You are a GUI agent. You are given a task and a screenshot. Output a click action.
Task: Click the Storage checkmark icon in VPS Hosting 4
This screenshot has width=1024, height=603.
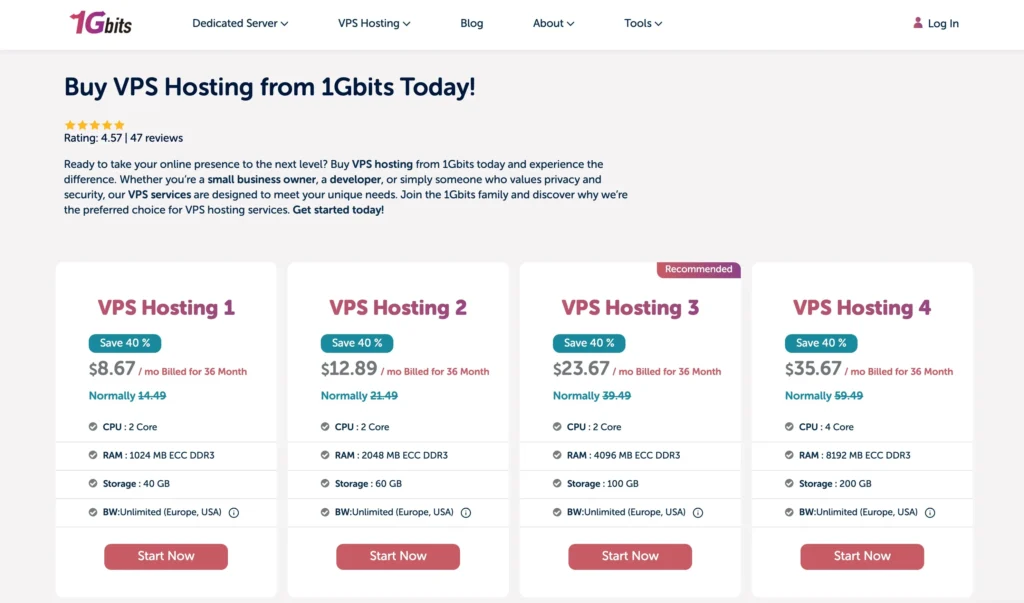click(789, 484)
